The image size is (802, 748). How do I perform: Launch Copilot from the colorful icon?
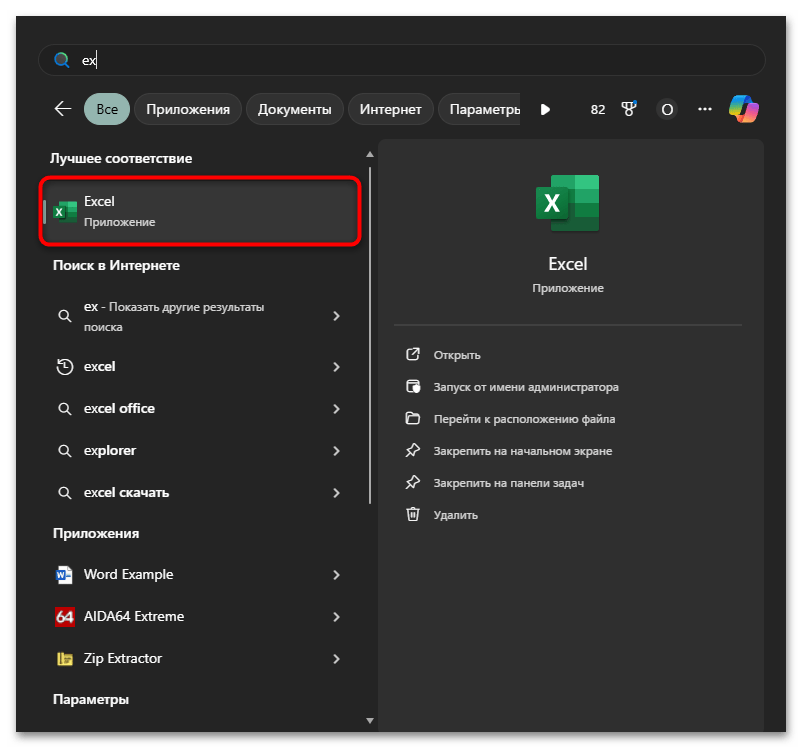click(744, 109)
